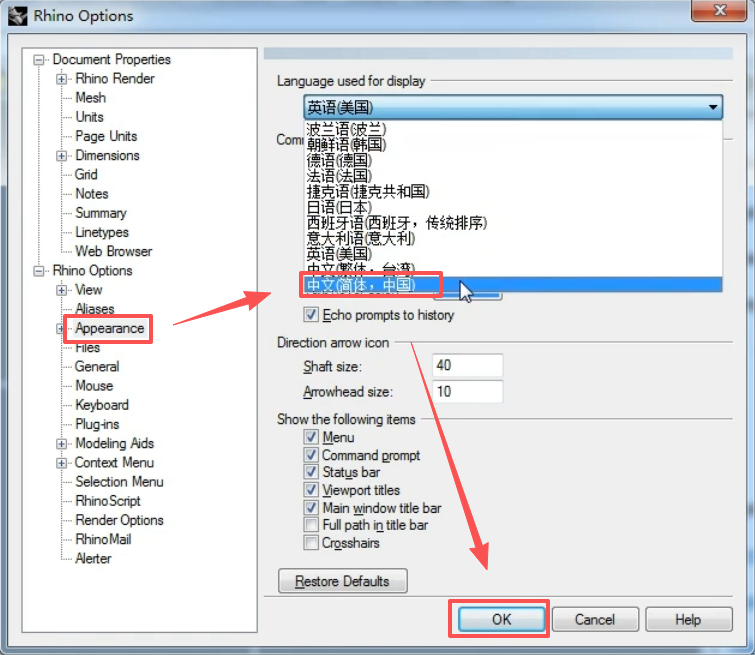755x655 pixels.
Task: Click the Arrowhead size input field
Action: pos(467,392)
